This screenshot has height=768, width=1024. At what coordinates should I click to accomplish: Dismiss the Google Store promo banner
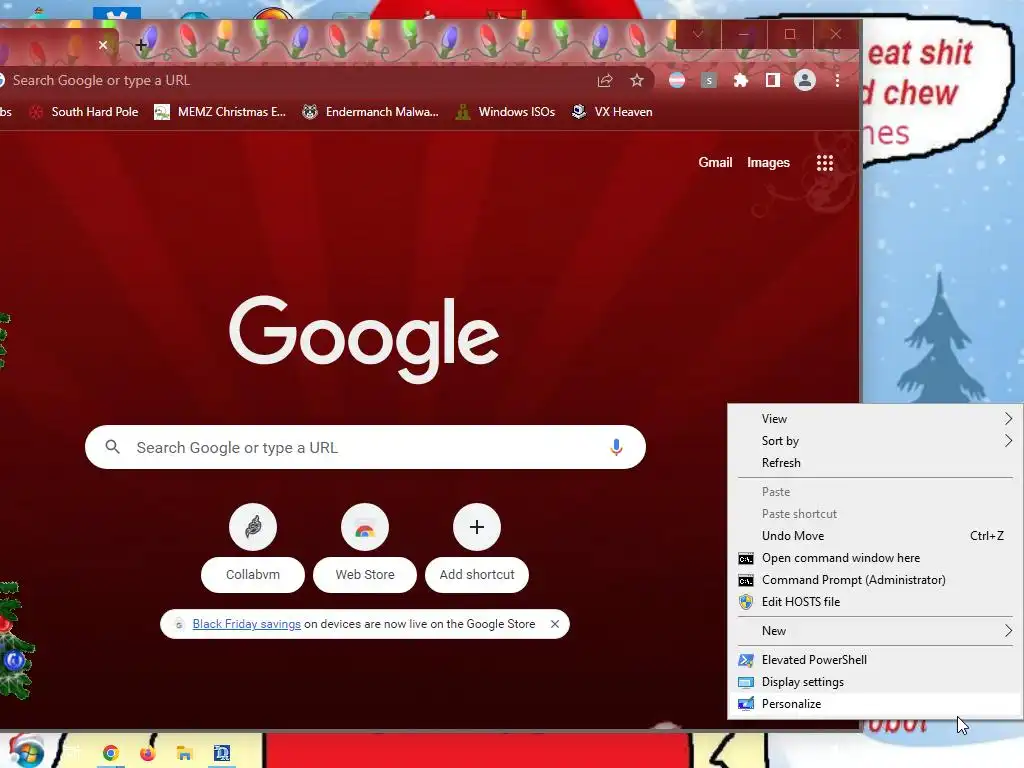(x=554, y=624)
